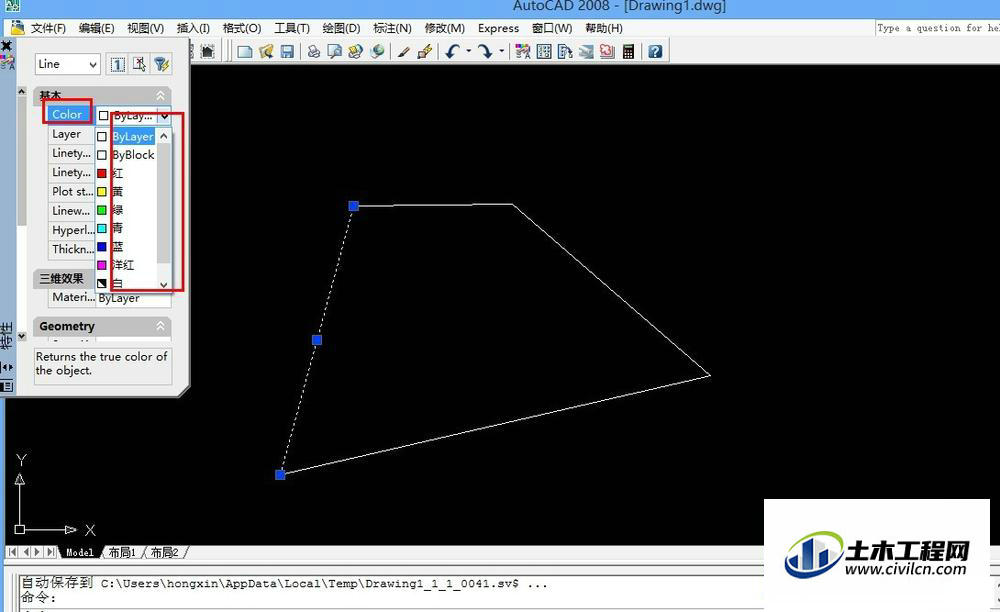Click the Color property label
The image size is (1000, 612).
tap(68, 114)
